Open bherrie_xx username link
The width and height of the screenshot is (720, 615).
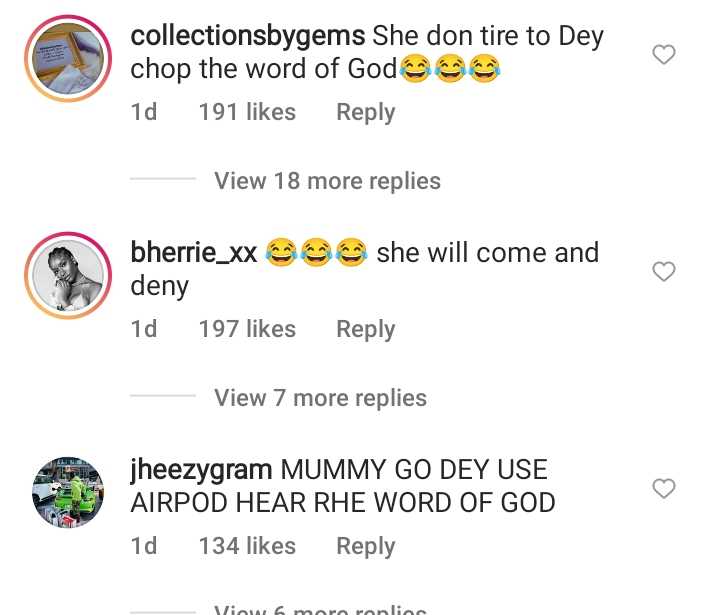(194, 254)
